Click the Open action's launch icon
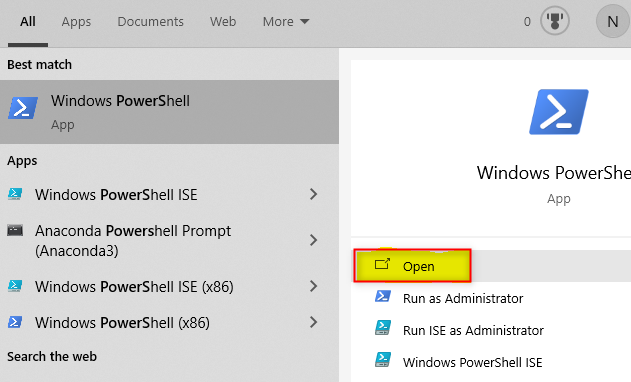Viewport: 631px width, 382px height. point(382,264)
